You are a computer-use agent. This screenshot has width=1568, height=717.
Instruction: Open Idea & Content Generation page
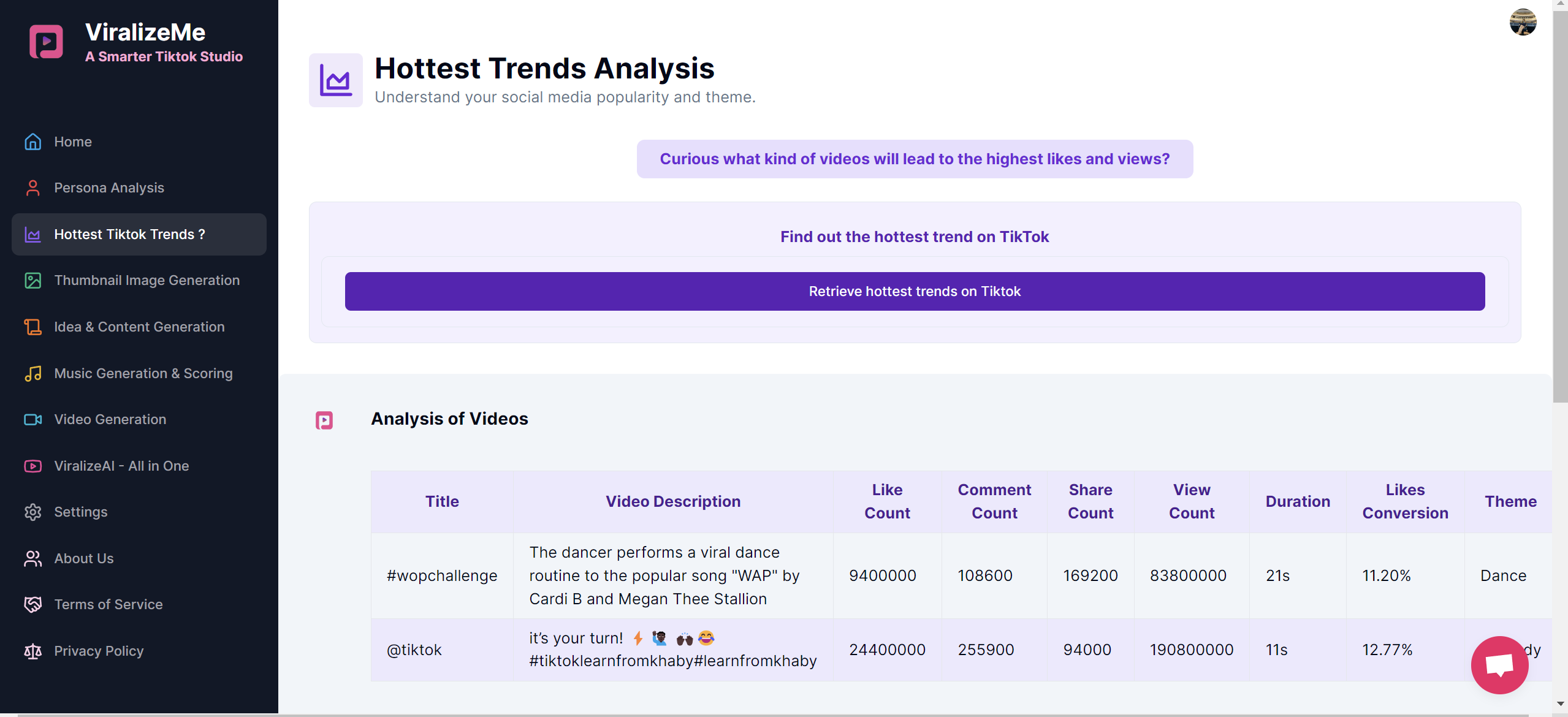[x=139, y=327]
